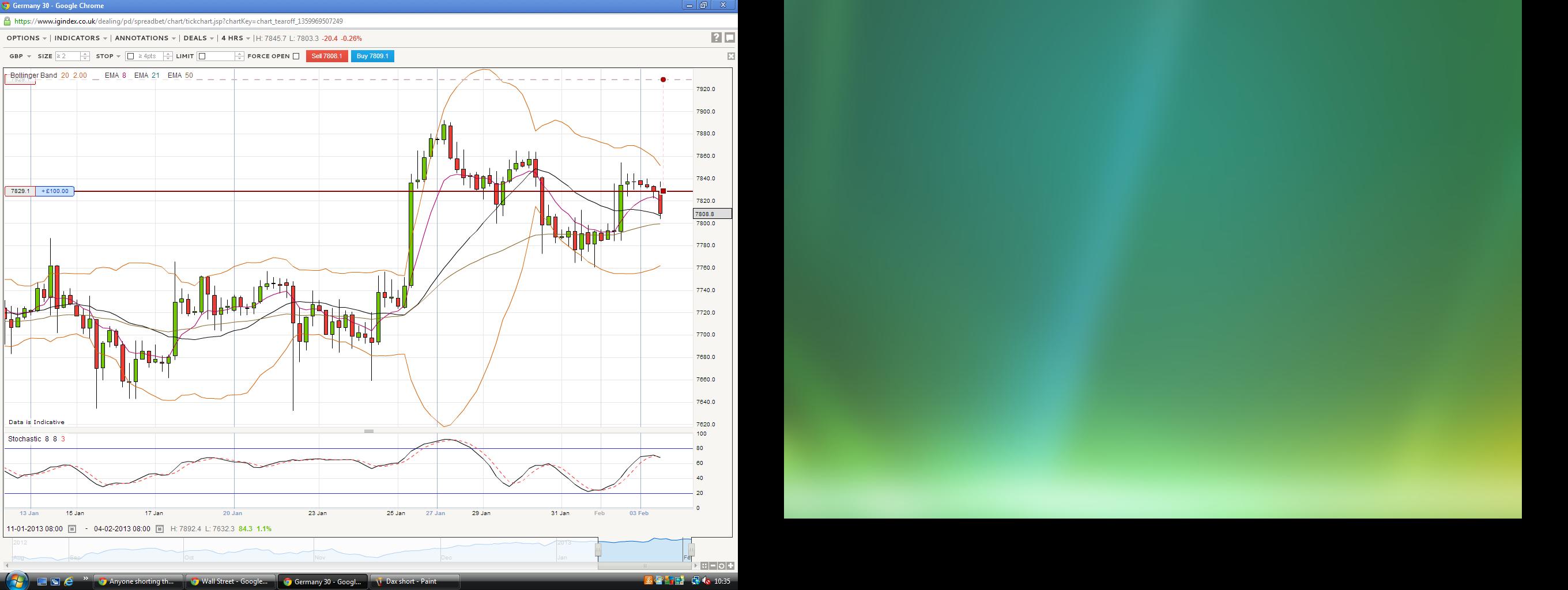Click the end date 04-02-2013 08:00
1568x590 pixels.
point(122,529)
